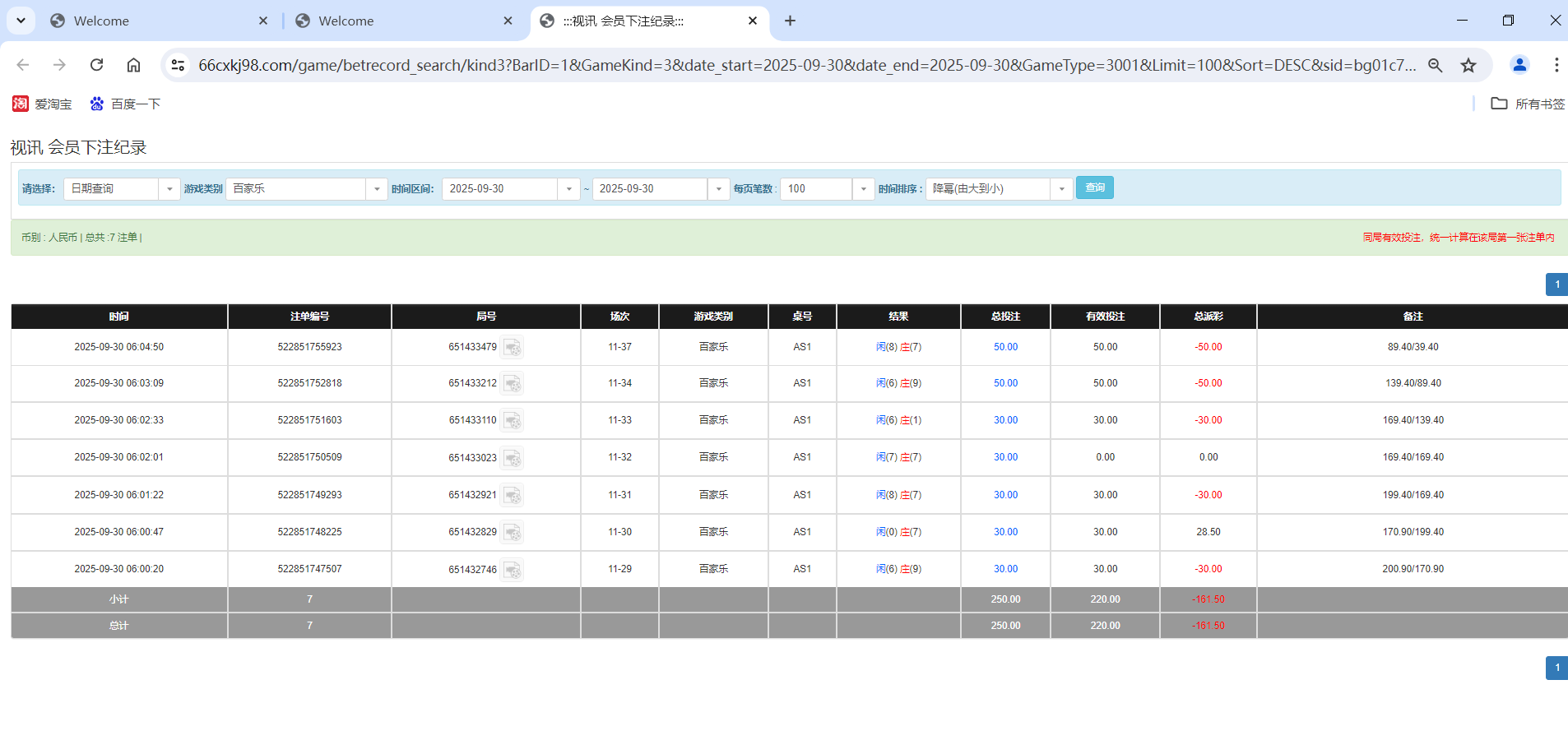Open video playback for round 651432746
The image size is (1568, 740).
[x=513, y=569]
